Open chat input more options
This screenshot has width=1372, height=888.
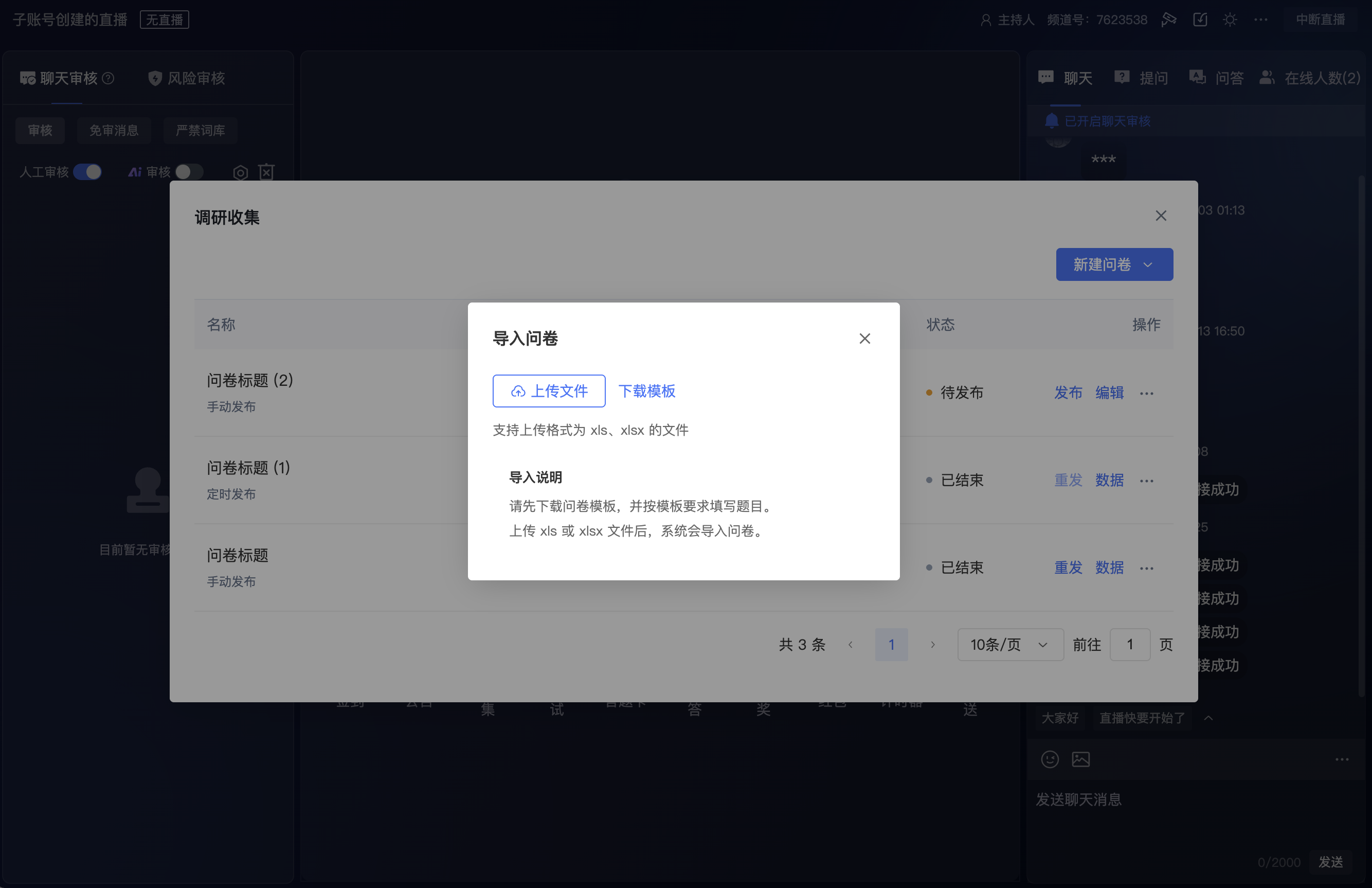(x=1342, y=759)
